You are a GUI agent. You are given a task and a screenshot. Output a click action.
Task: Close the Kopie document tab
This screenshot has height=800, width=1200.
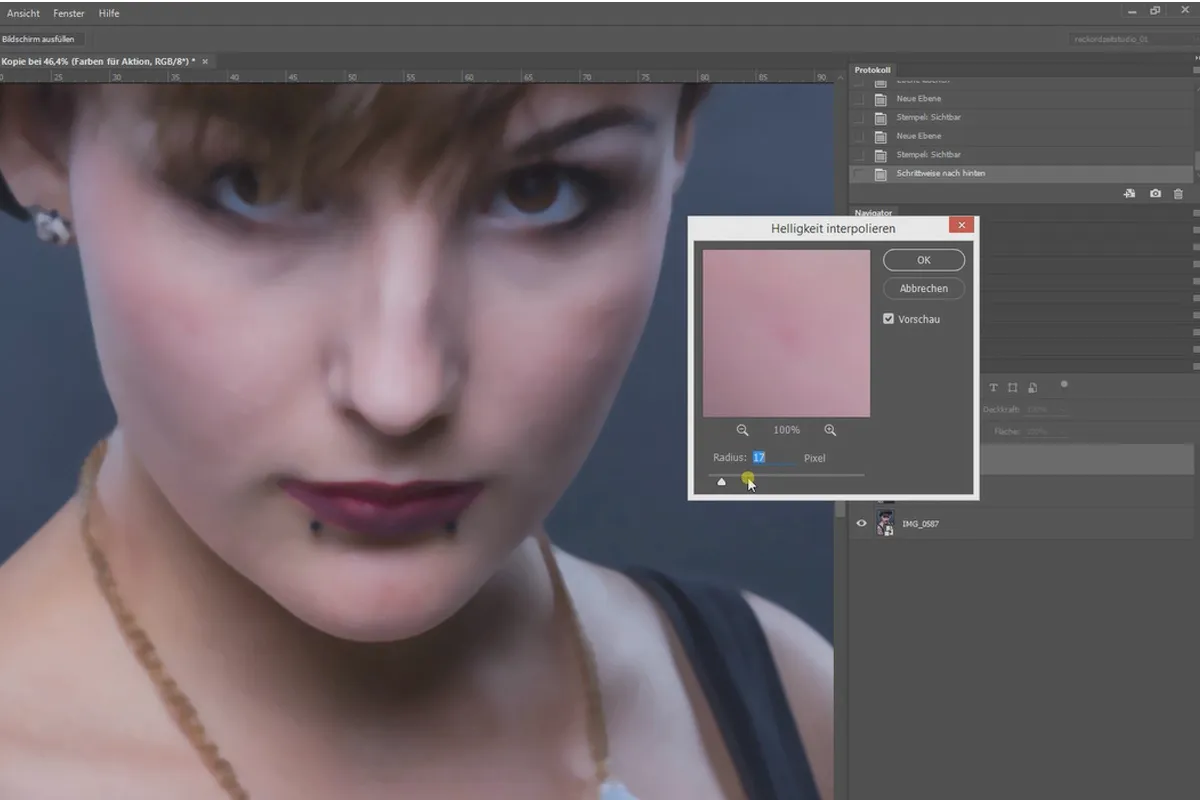click(x=205, y=61)
